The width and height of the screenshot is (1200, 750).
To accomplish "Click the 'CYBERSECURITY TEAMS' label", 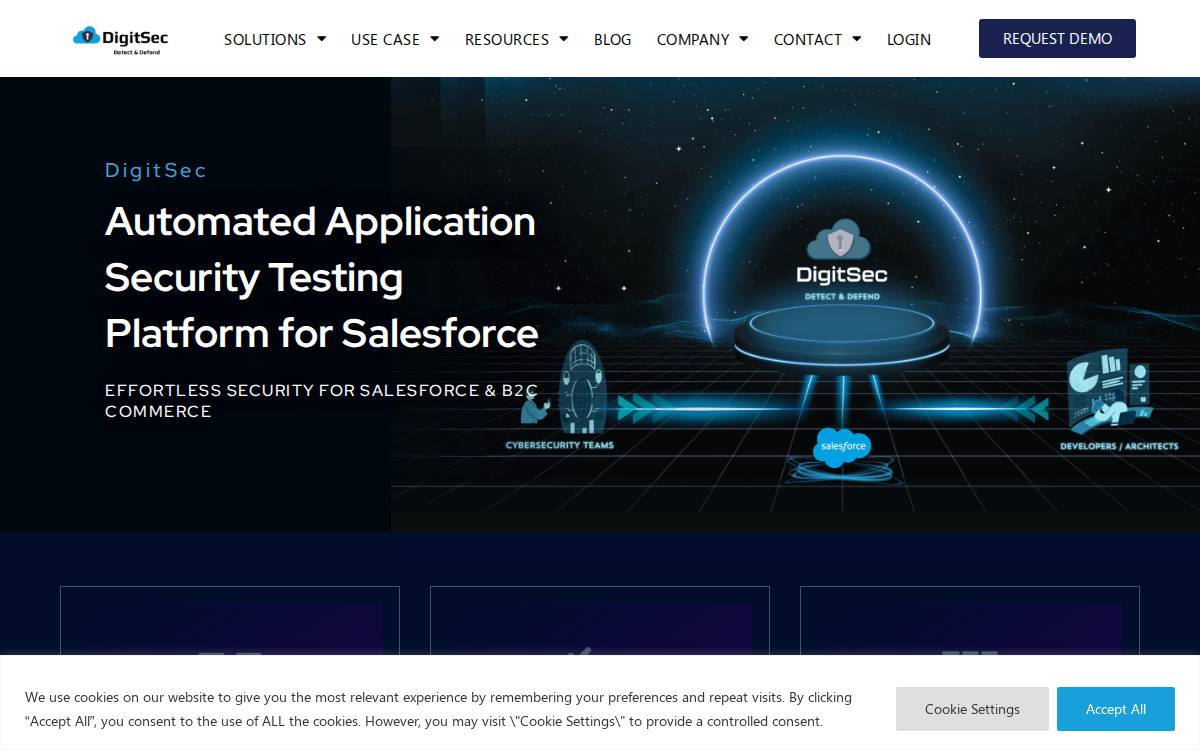I will click(x=559, y=445).
